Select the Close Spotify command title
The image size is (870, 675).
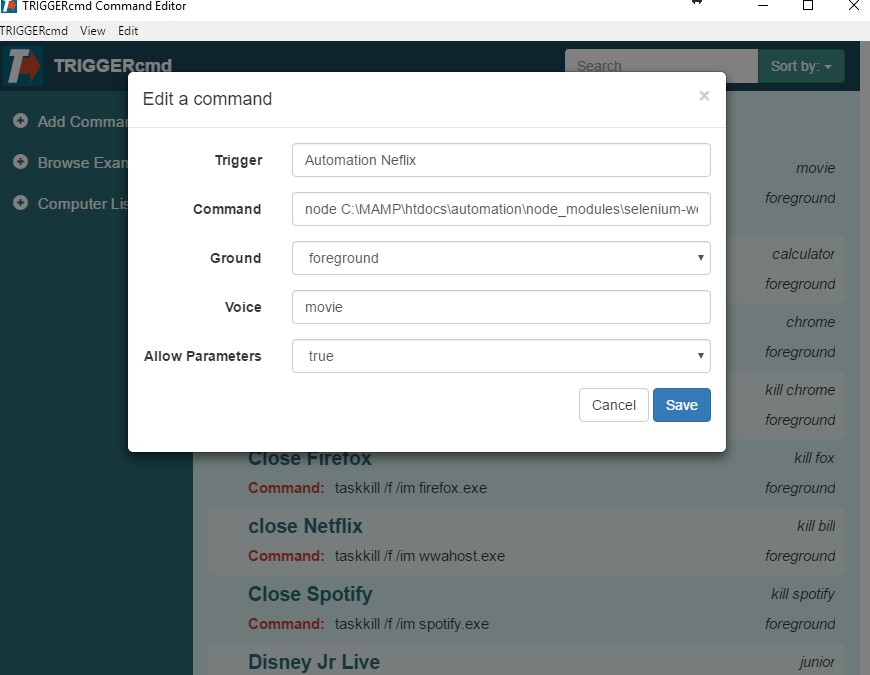(x=310, y=594)
